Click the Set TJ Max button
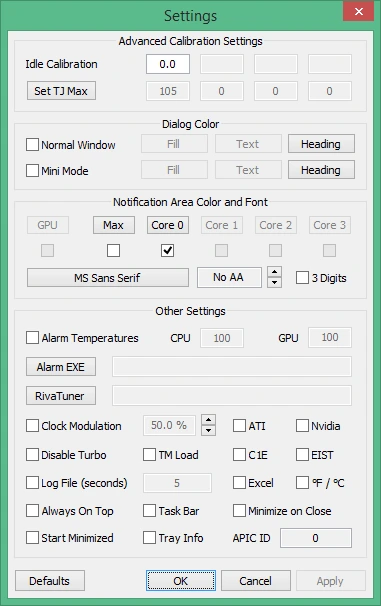The width and height of the screenshot is (381, 606). pos(61,91)
